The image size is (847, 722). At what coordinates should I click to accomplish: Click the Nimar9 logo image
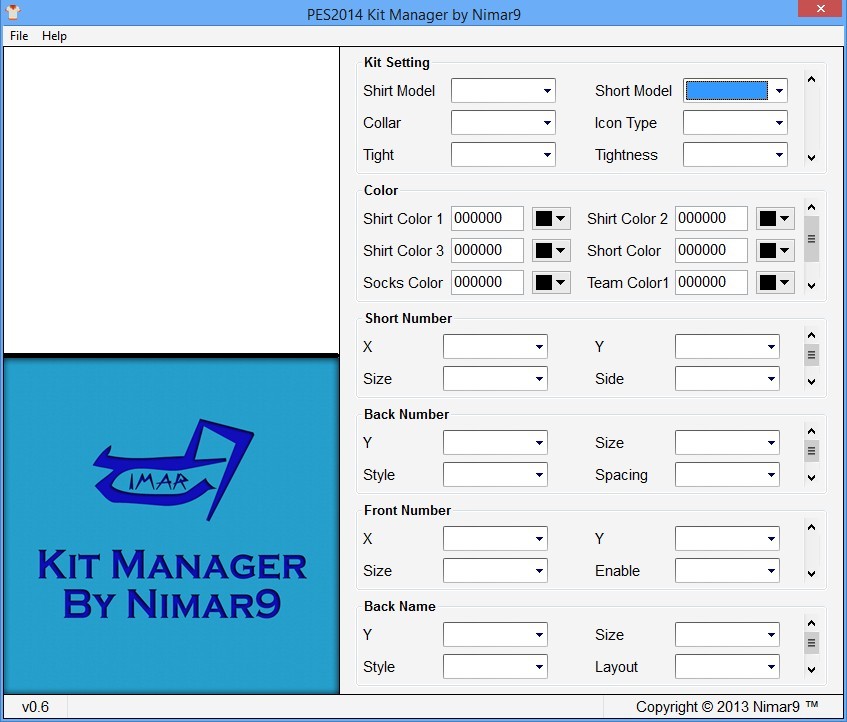(172, 526)
